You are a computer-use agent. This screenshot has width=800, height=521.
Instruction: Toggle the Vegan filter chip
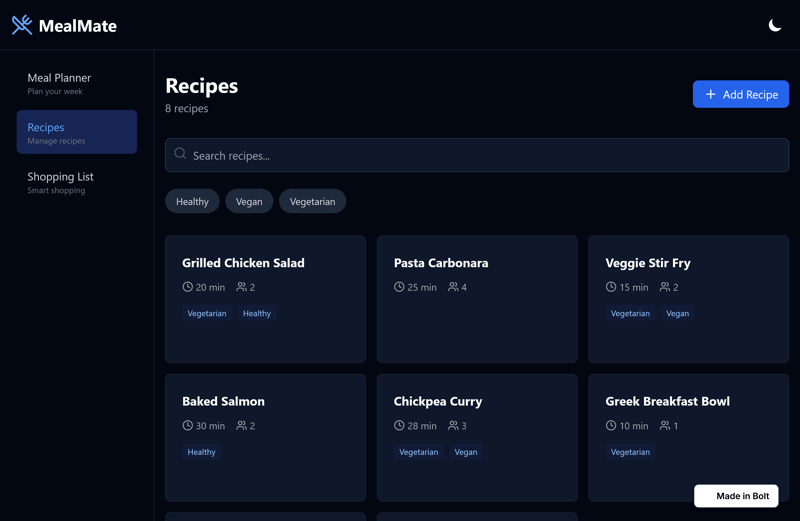(249, 201)
